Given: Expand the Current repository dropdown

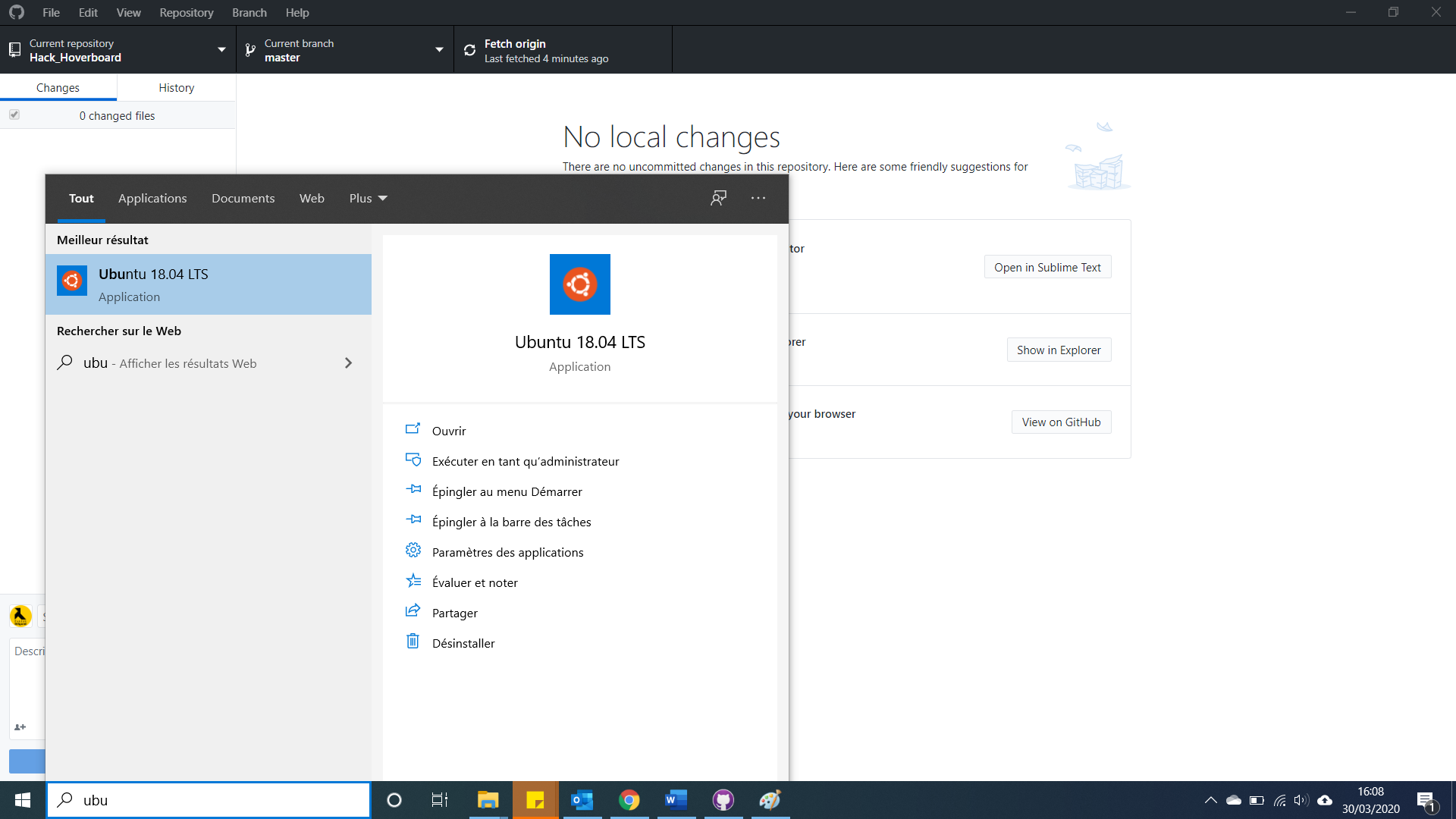Looking at the screenshot, I should point(221,50).
